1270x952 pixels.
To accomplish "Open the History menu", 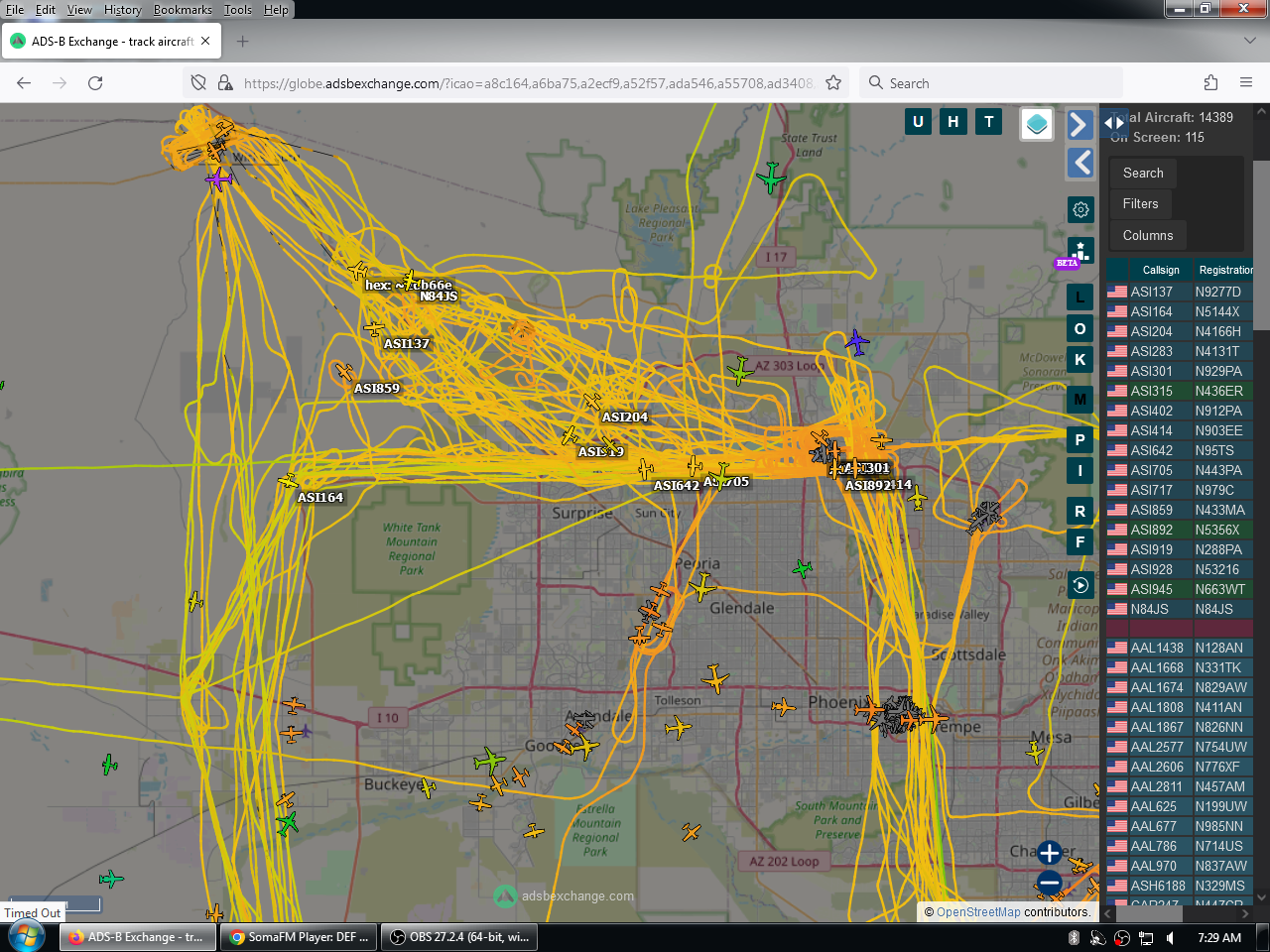I will [x=123, y=10].
